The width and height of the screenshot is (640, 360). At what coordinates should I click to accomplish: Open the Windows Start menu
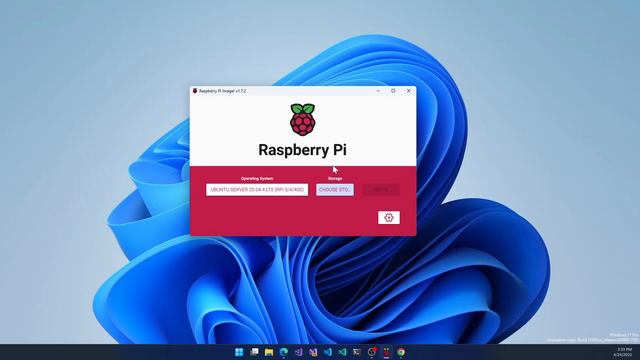(x=239, y=352)
